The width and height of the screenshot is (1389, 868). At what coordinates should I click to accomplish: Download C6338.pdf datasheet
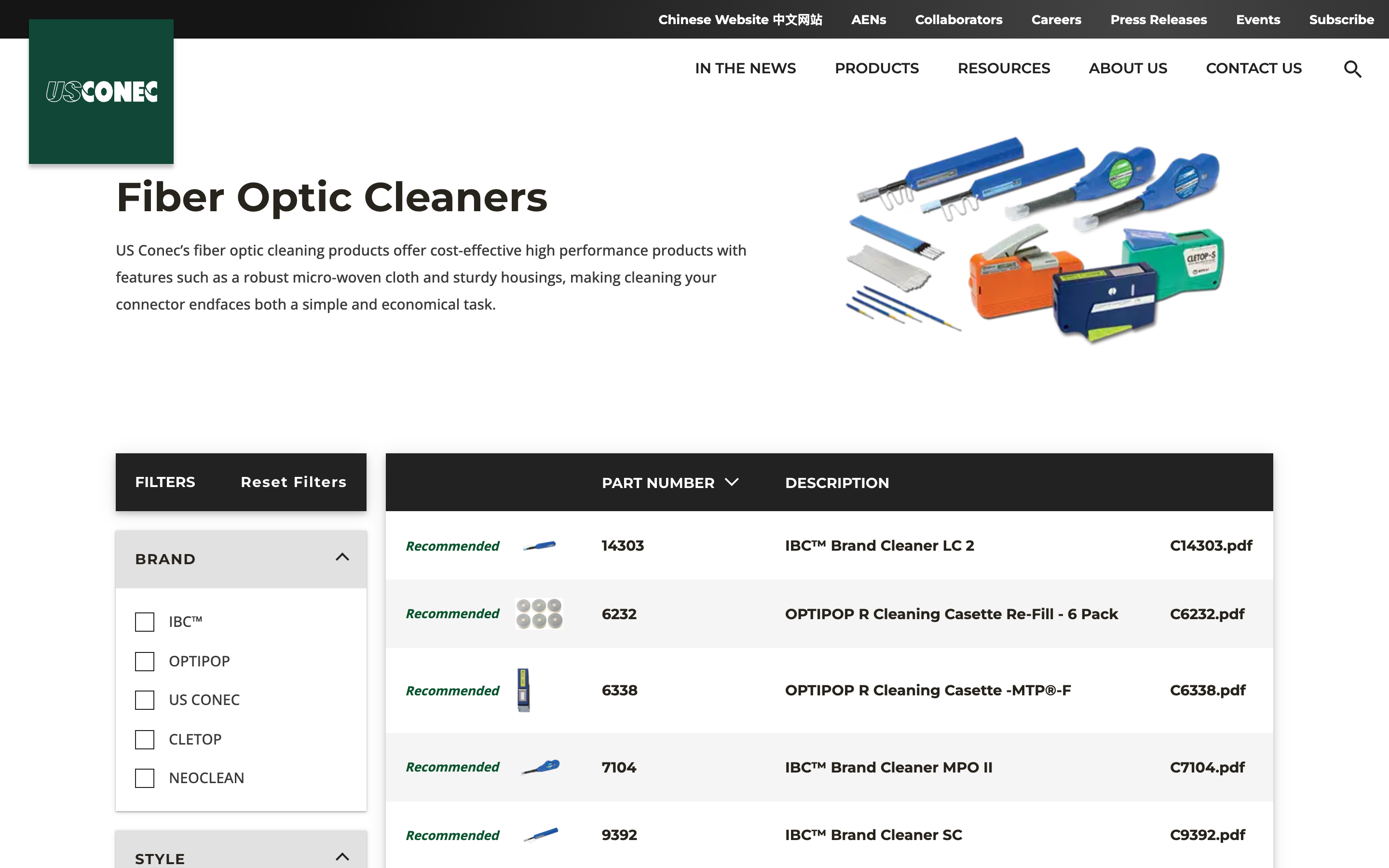pos(1208,690)
